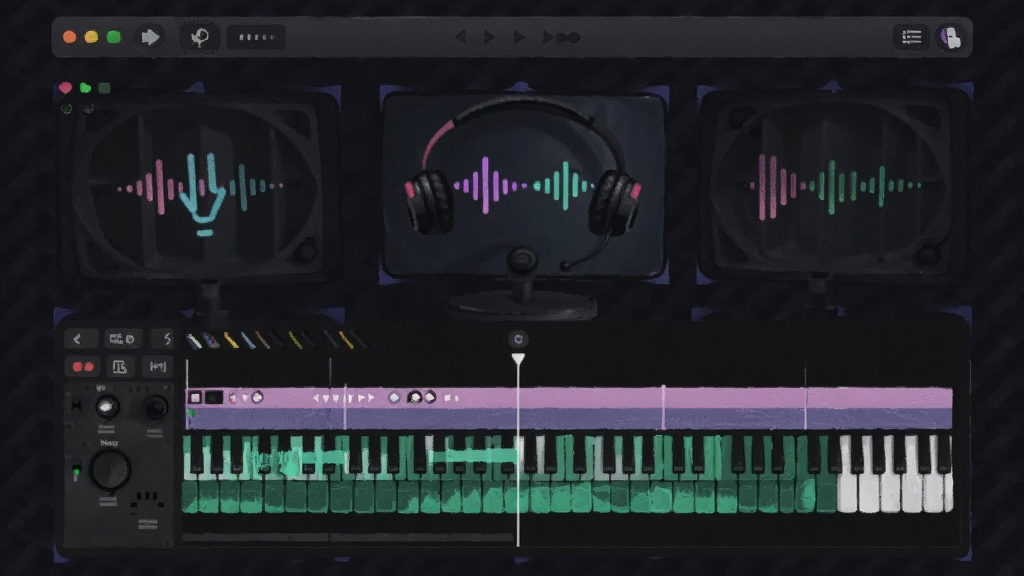Click the left-pointing triangle on pink track

(316, 398)
